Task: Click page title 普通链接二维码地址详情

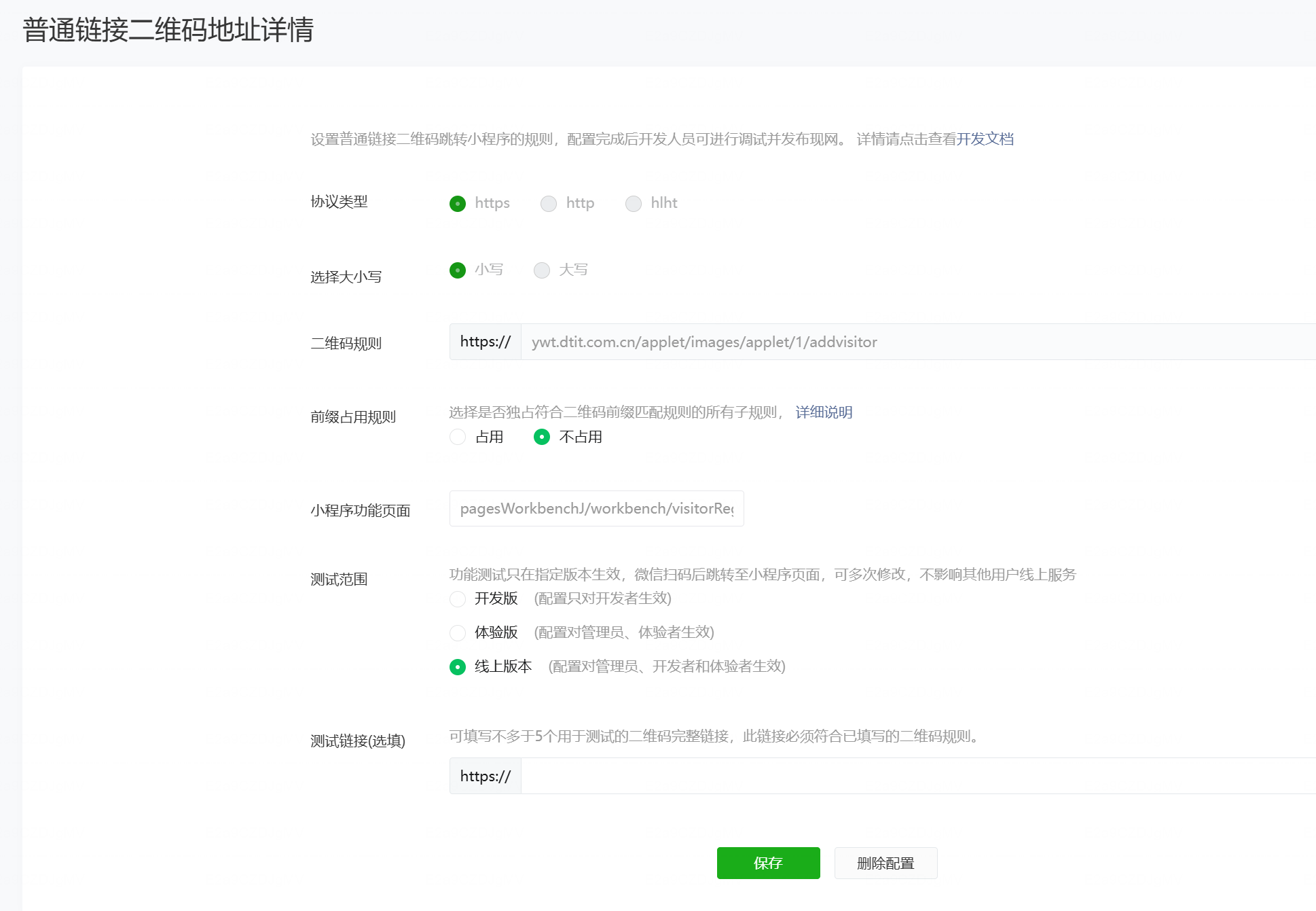Action: 168,30
